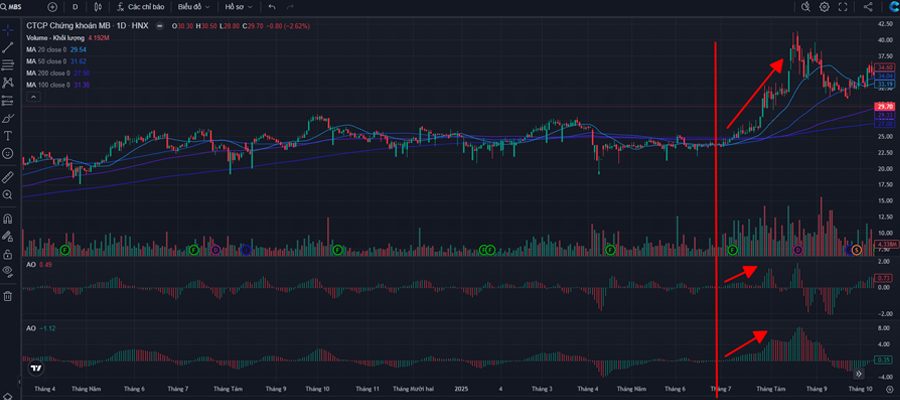Image resolution: width=900 pixels, height=400 pixels.
Task: Click the 0.35 AO scale value label
Action: coord(885,360)
